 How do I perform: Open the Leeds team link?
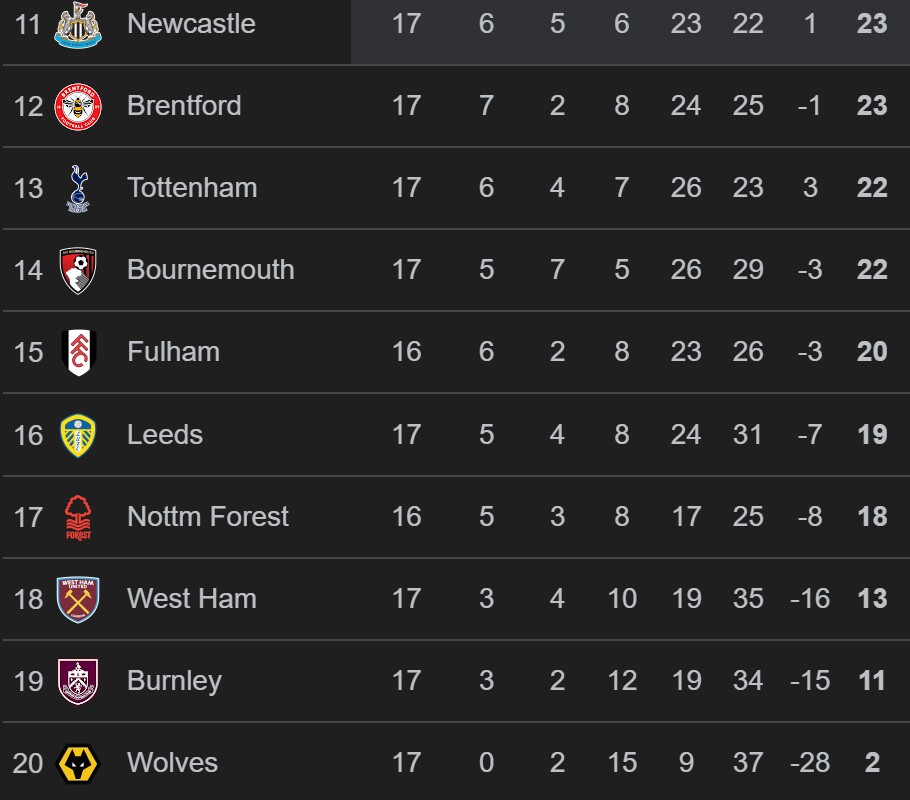point(165,435)
